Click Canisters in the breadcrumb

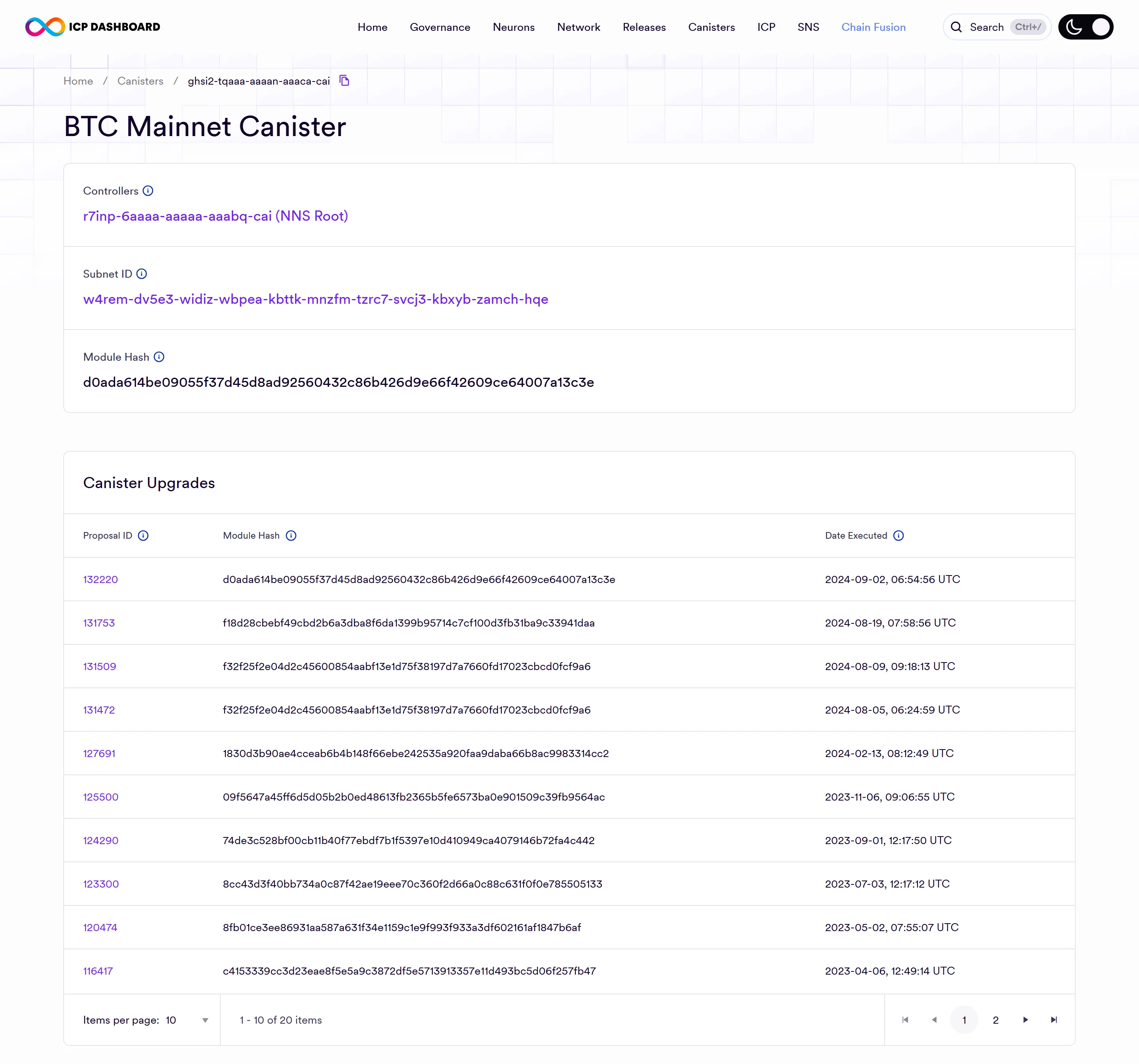140,81
